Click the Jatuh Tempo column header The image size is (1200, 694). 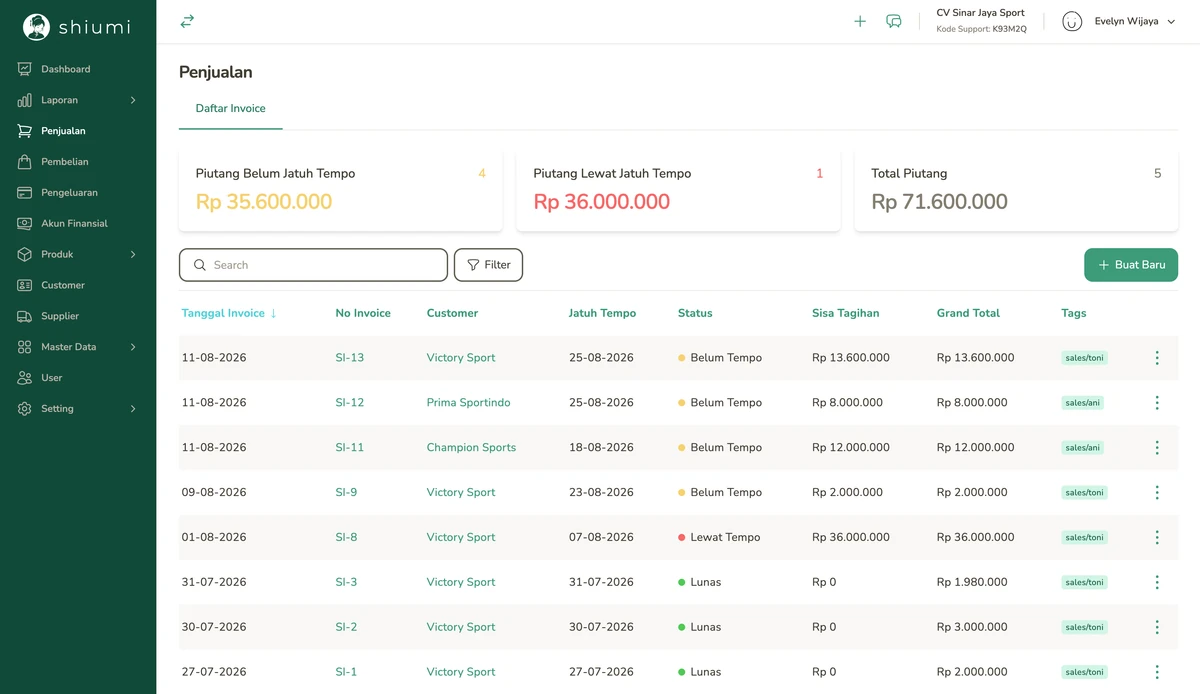click(x=602, y=313)
